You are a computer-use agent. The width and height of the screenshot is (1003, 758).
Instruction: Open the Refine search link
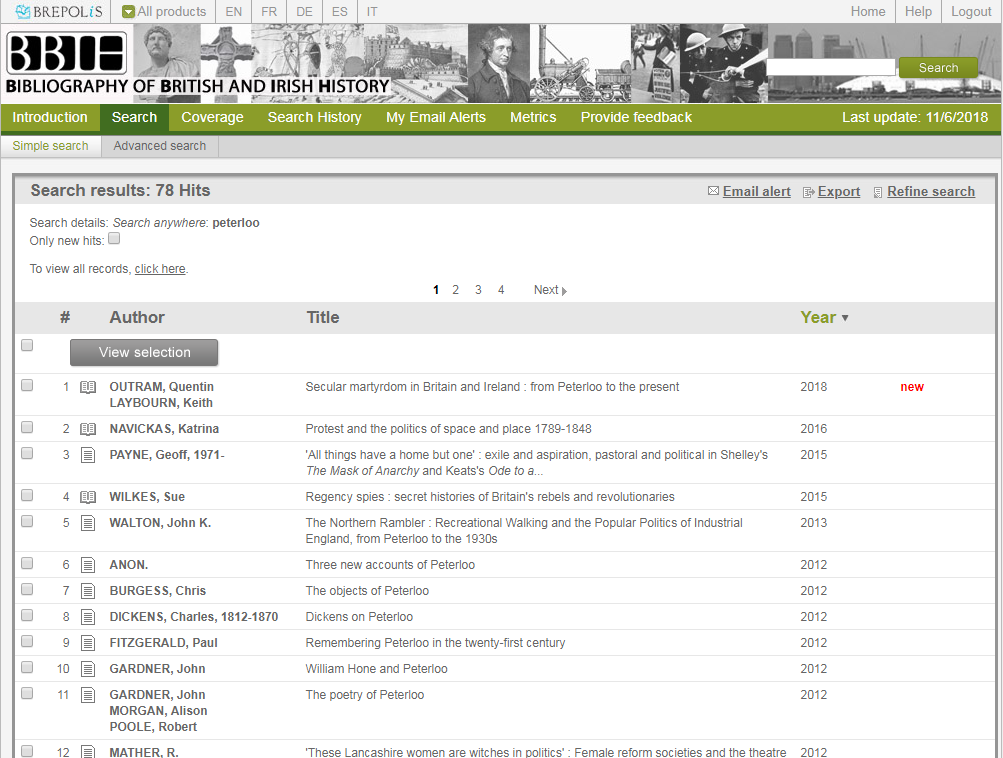click(930, 192)
